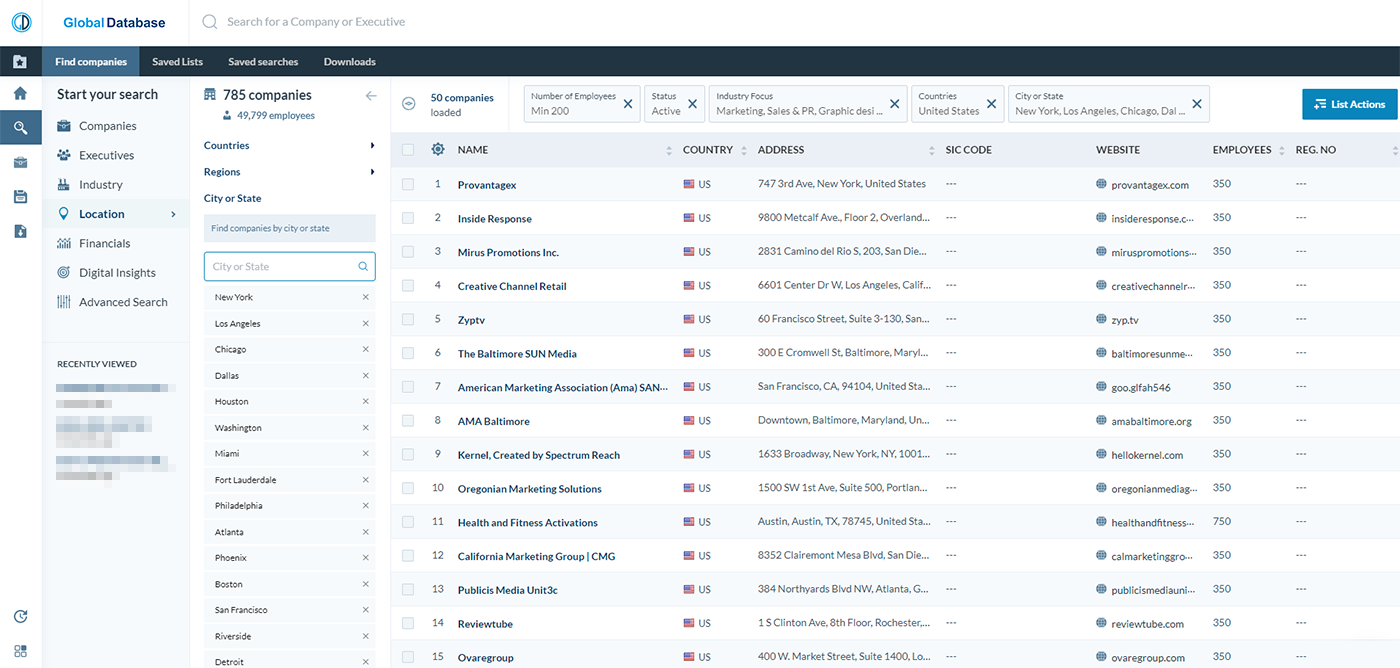Focus the Search for a Company or Executive box

click(316, 22)
